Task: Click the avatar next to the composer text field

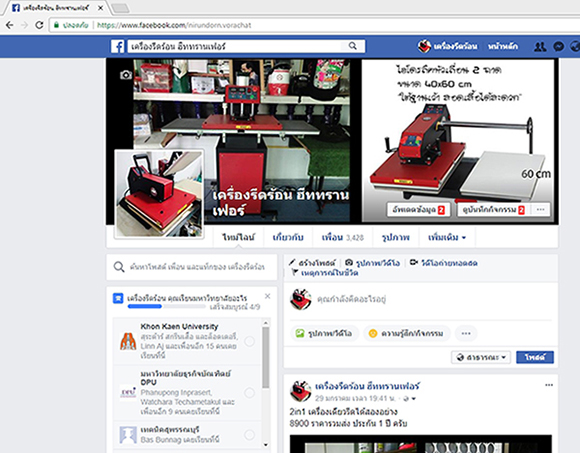Action: point(300,299)
